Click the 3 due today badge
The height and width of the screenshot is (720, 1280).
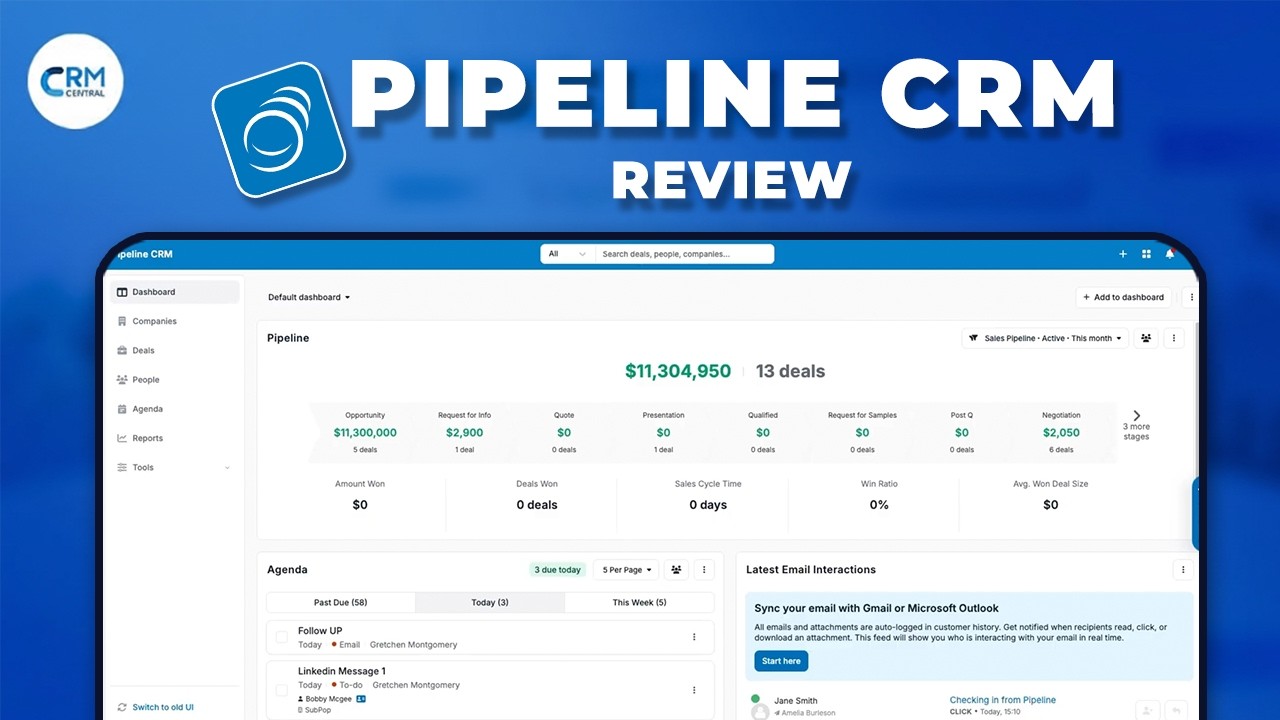(x=557, y=570)
